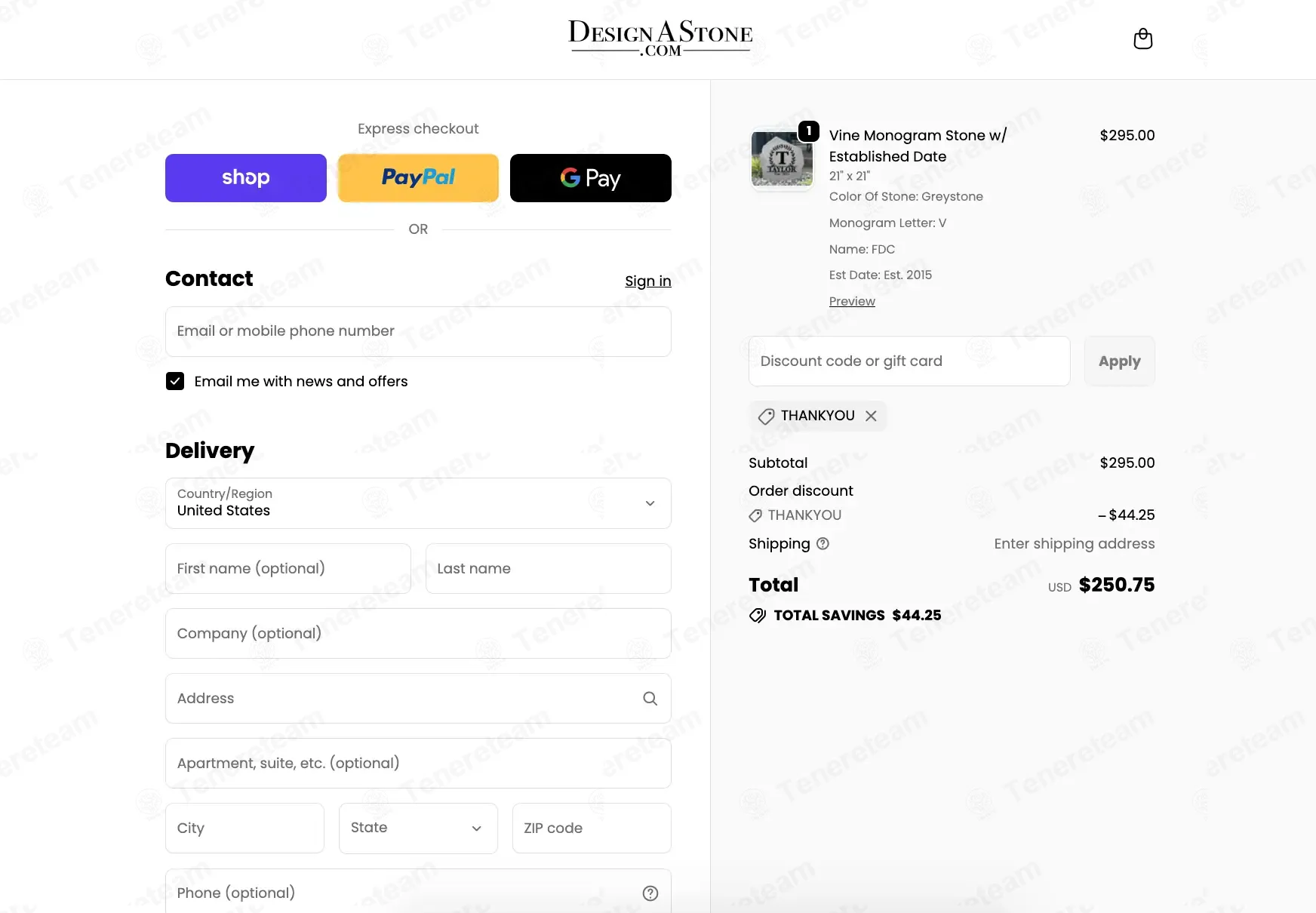Click the Design A Stone logo
1316x913 pixels.
click(660, 38)
